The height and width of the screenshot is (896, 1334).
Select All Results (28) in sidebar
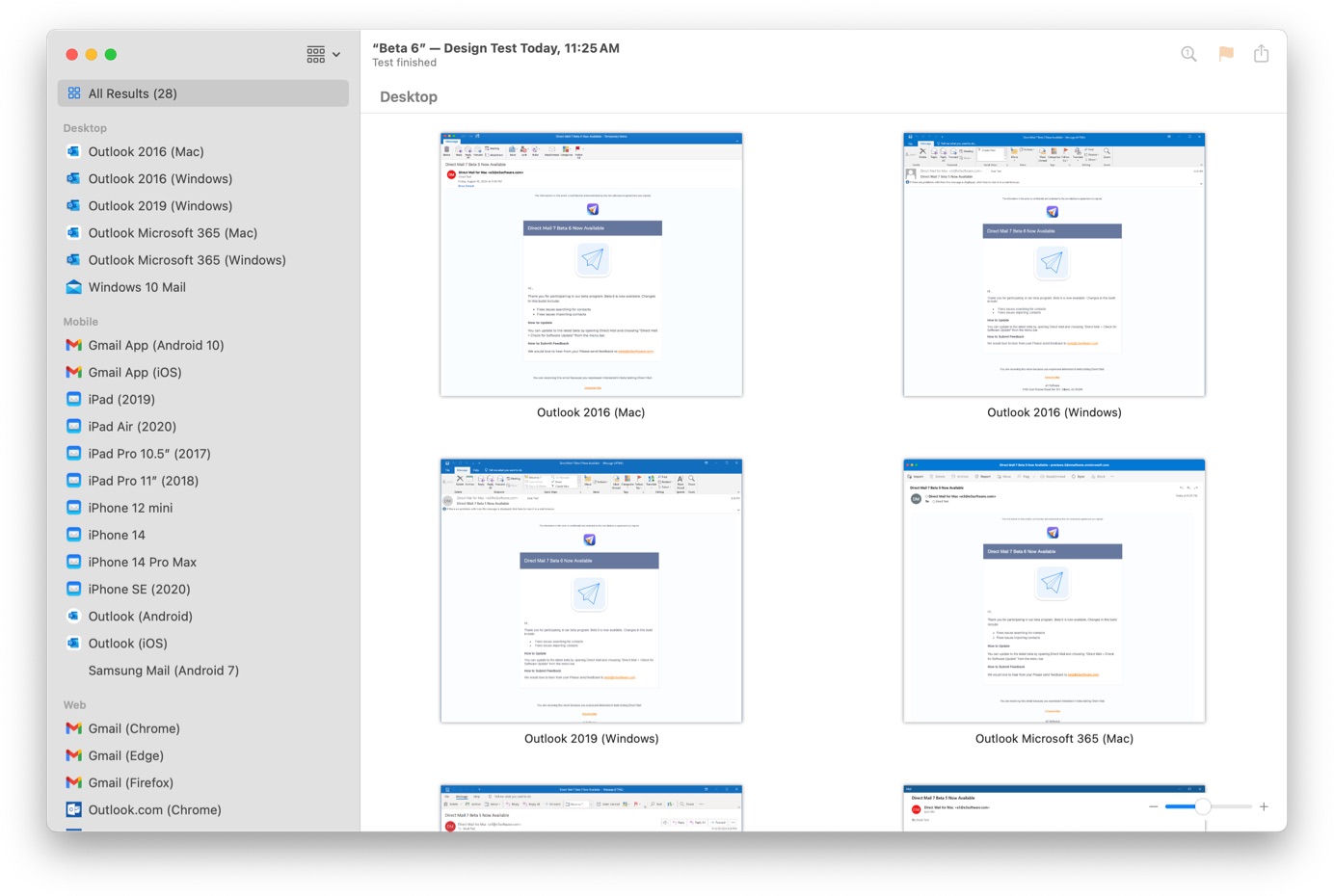203,93
